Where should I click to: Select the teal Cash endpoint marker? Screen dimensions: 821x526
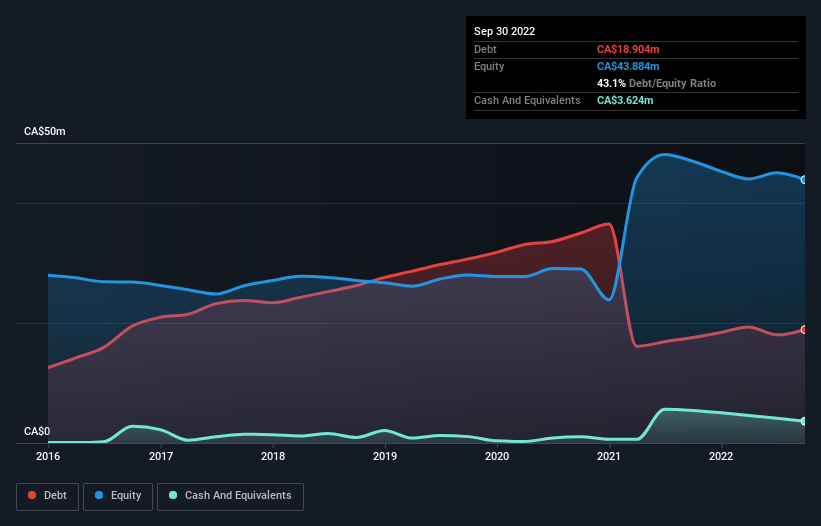pos(804,421)
